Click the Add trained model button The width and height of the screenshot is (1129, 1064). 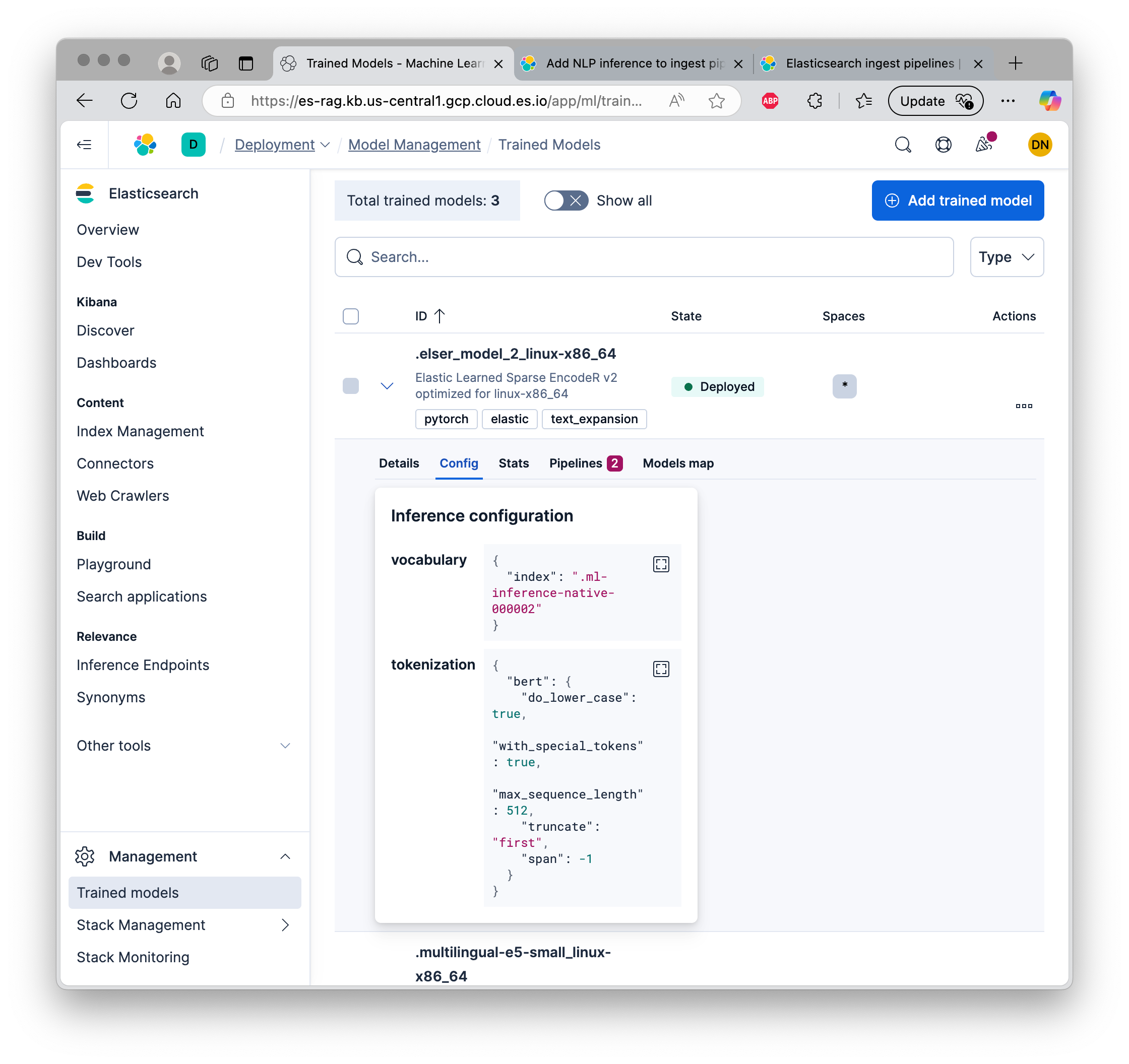958,201
